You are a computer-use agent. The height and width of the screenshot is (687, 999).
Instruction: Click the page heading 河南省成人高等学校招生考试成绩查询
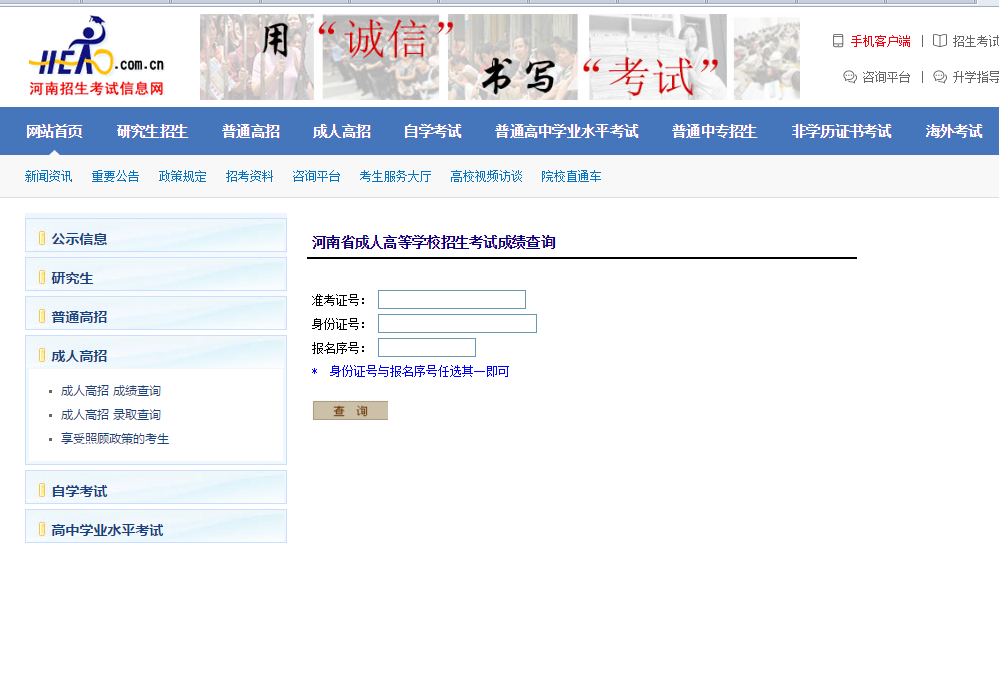click(x=433, y=242)
